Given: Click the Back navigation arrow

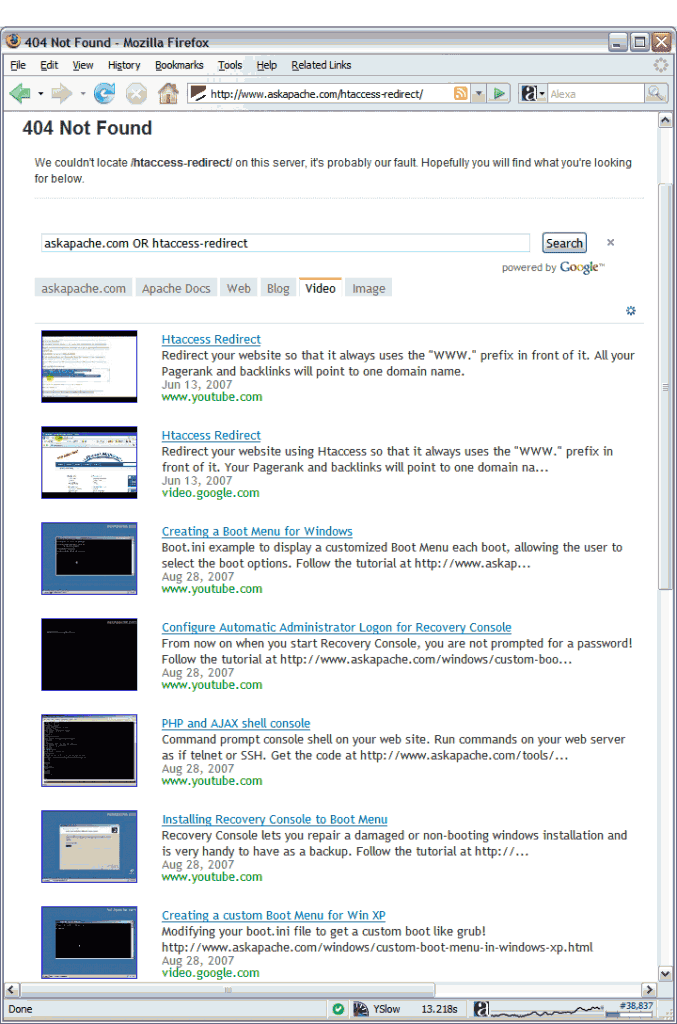Looking at the screenshot, I should [20, 94].
